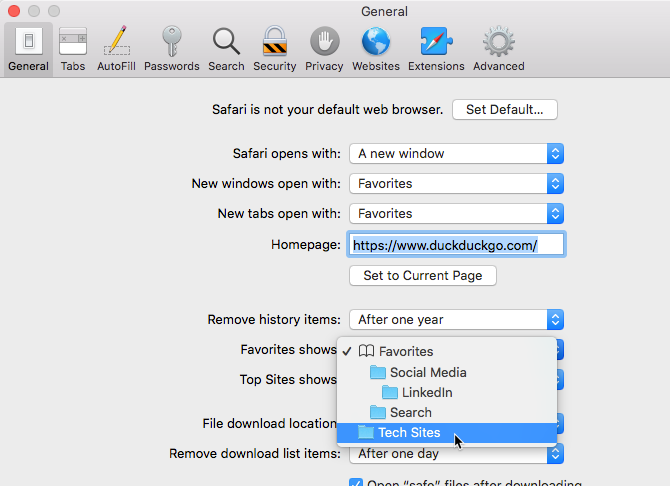Select the General preferences tab
Image resolution: width=670 pixels, height=486 pixels.
(28, 49)
